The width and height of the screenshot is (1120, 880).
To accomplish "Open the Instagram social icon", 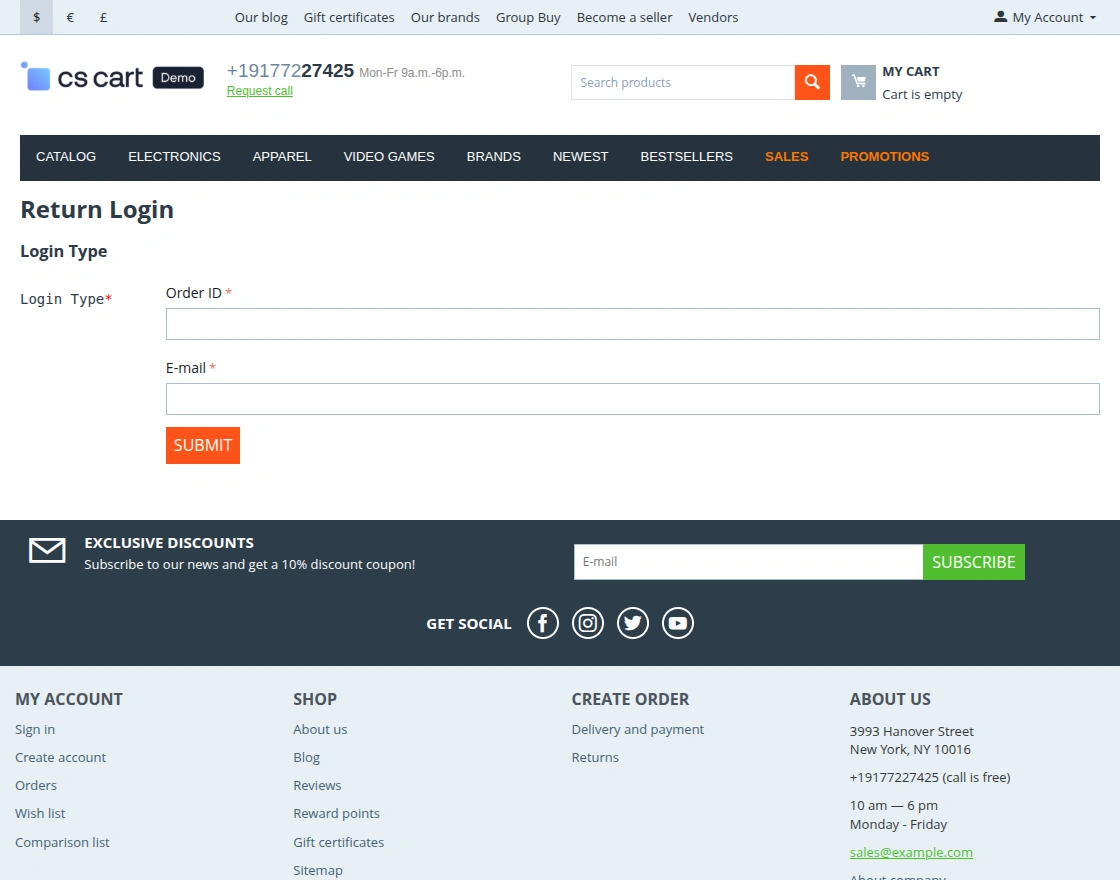I will pos(588,622).
